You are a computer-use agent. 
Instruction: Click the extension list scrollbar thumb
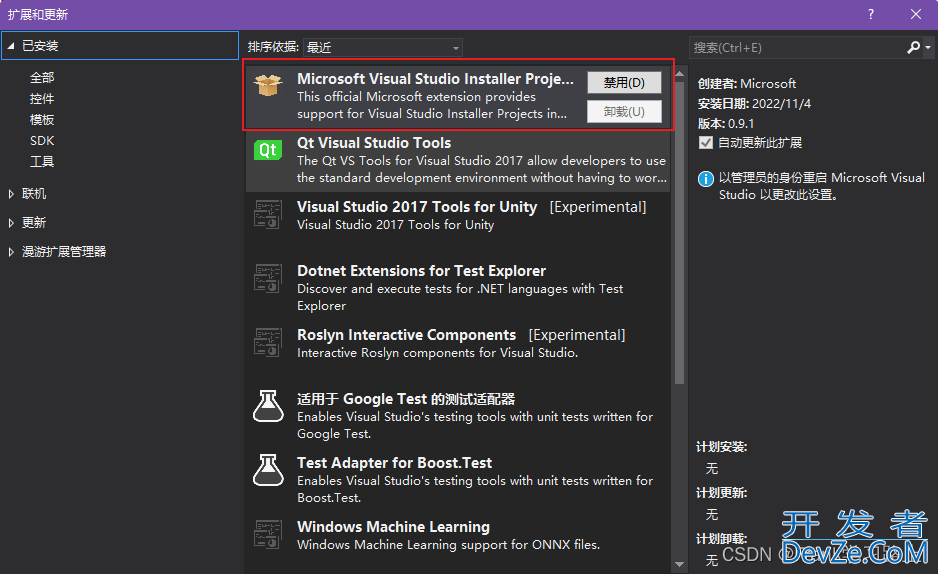[679, 233]
